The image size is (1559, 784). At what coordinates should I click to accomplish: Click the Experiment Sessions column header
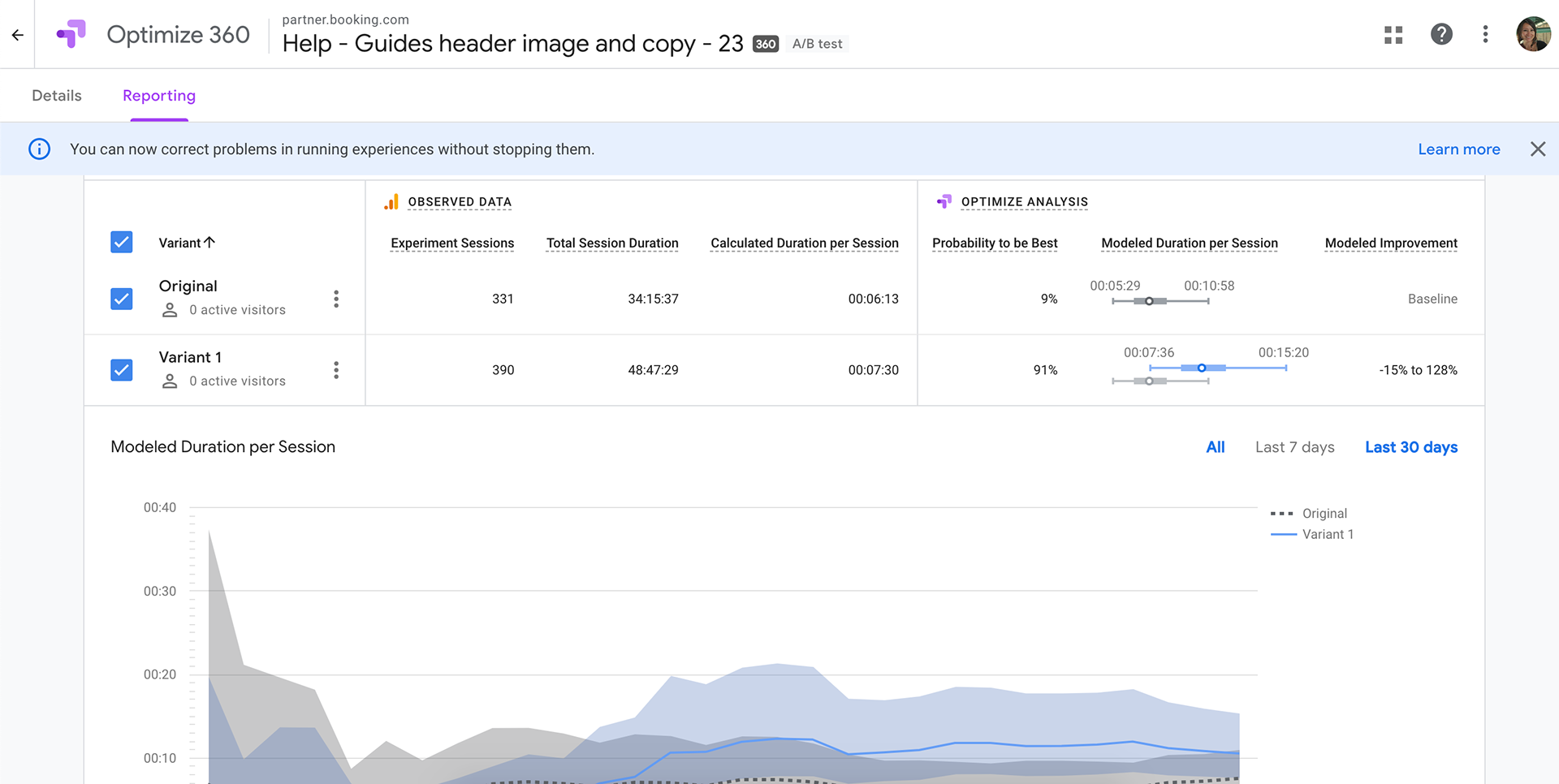(452, 243)
